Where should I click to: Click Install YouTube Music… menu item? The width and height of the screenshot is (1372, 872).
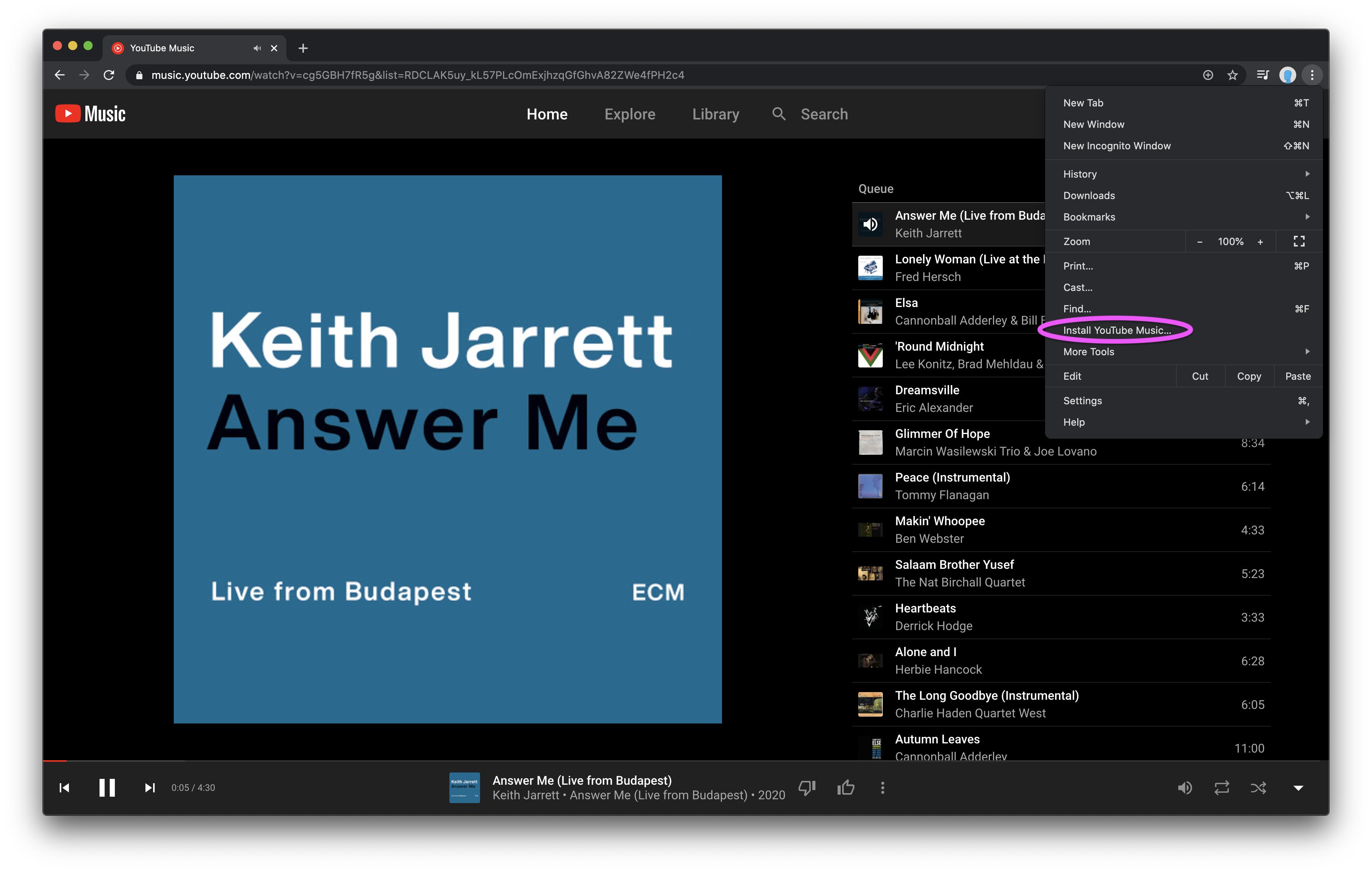click(1184, 330)
